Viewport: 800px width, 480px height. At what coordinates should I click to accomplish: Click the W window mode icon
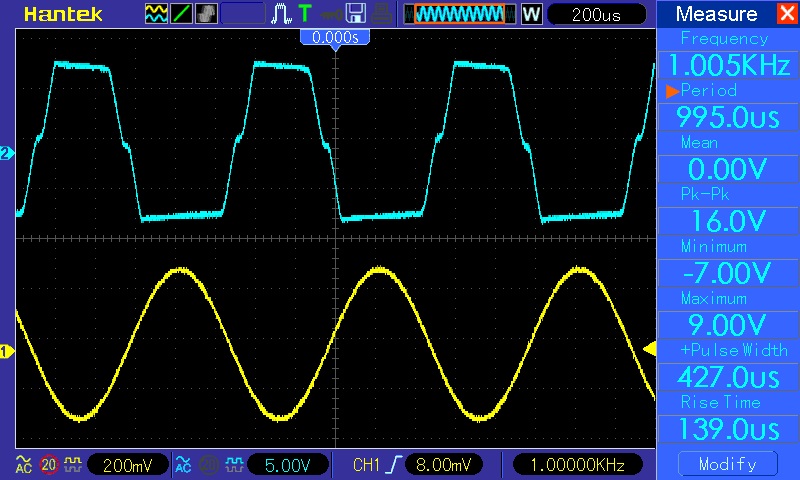tap(530, 14)
